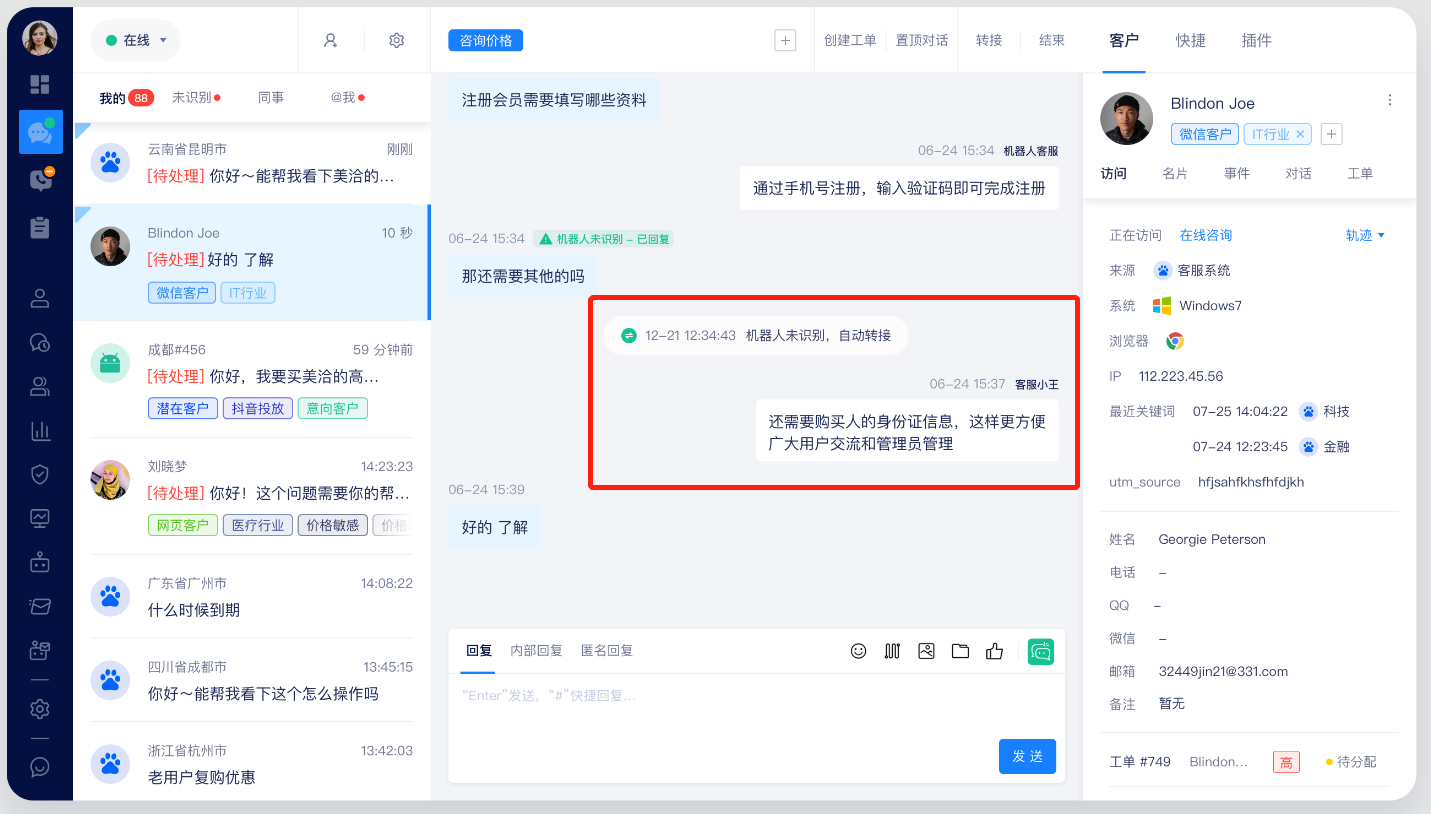Open the dashboard grid icon in sidebar
1431x814 pixels.
point(40,84)
